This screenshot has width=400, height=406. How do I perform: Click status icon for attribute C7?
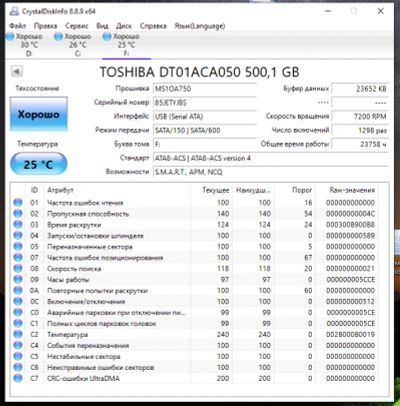pyautogui.click(x=18, y=378)
